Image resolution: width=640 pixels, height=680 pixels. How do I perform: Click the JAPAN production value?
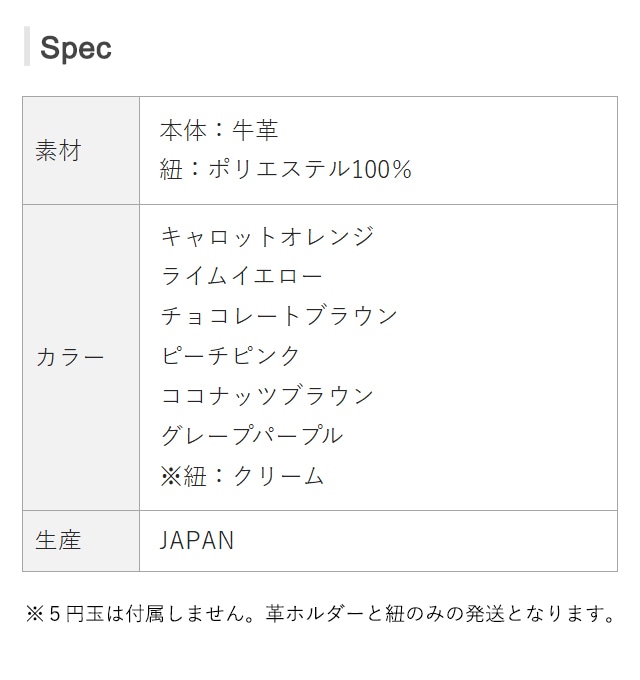(197, 541)
